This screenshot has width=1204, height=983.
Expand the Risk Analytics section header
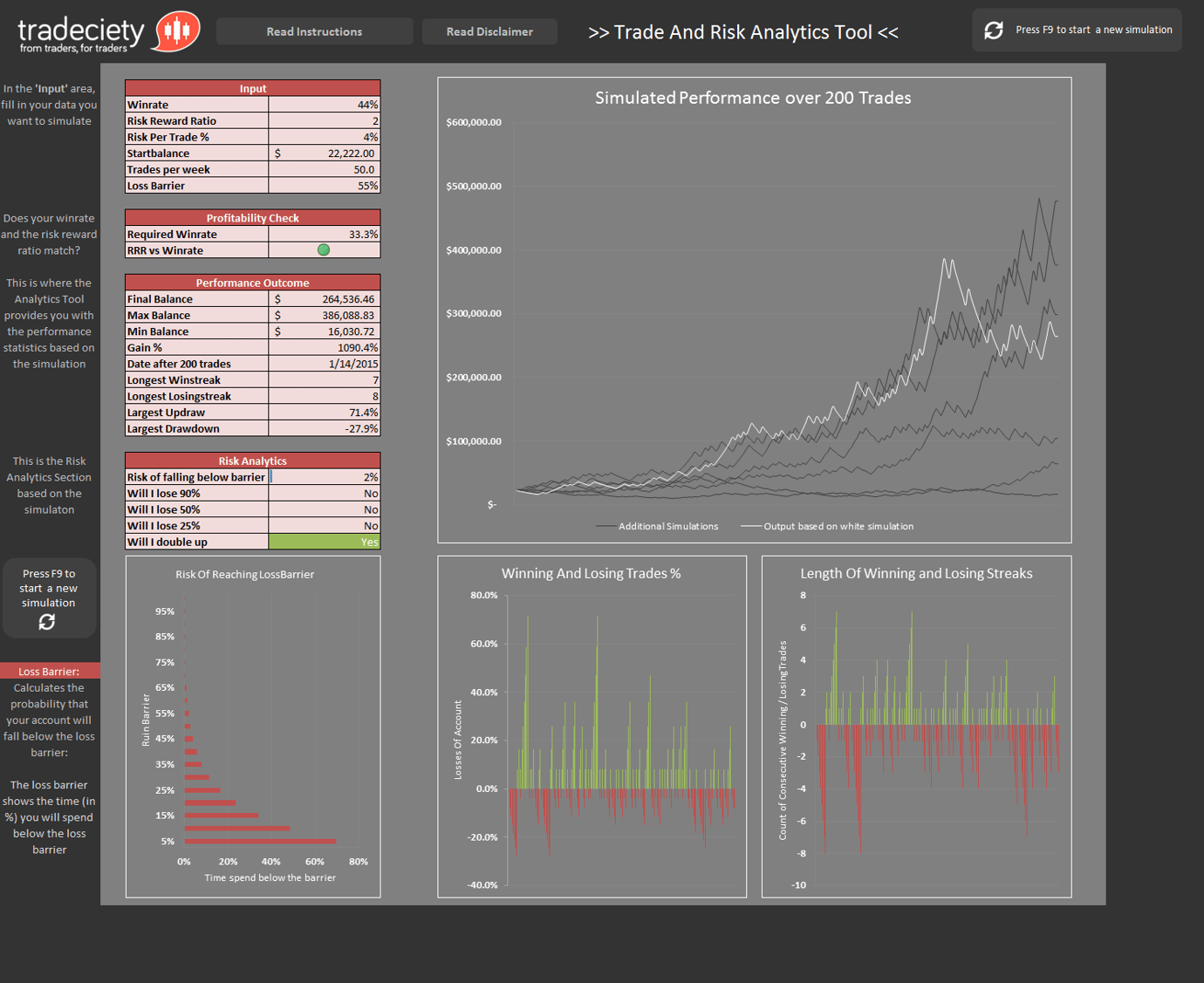(252, 461)
